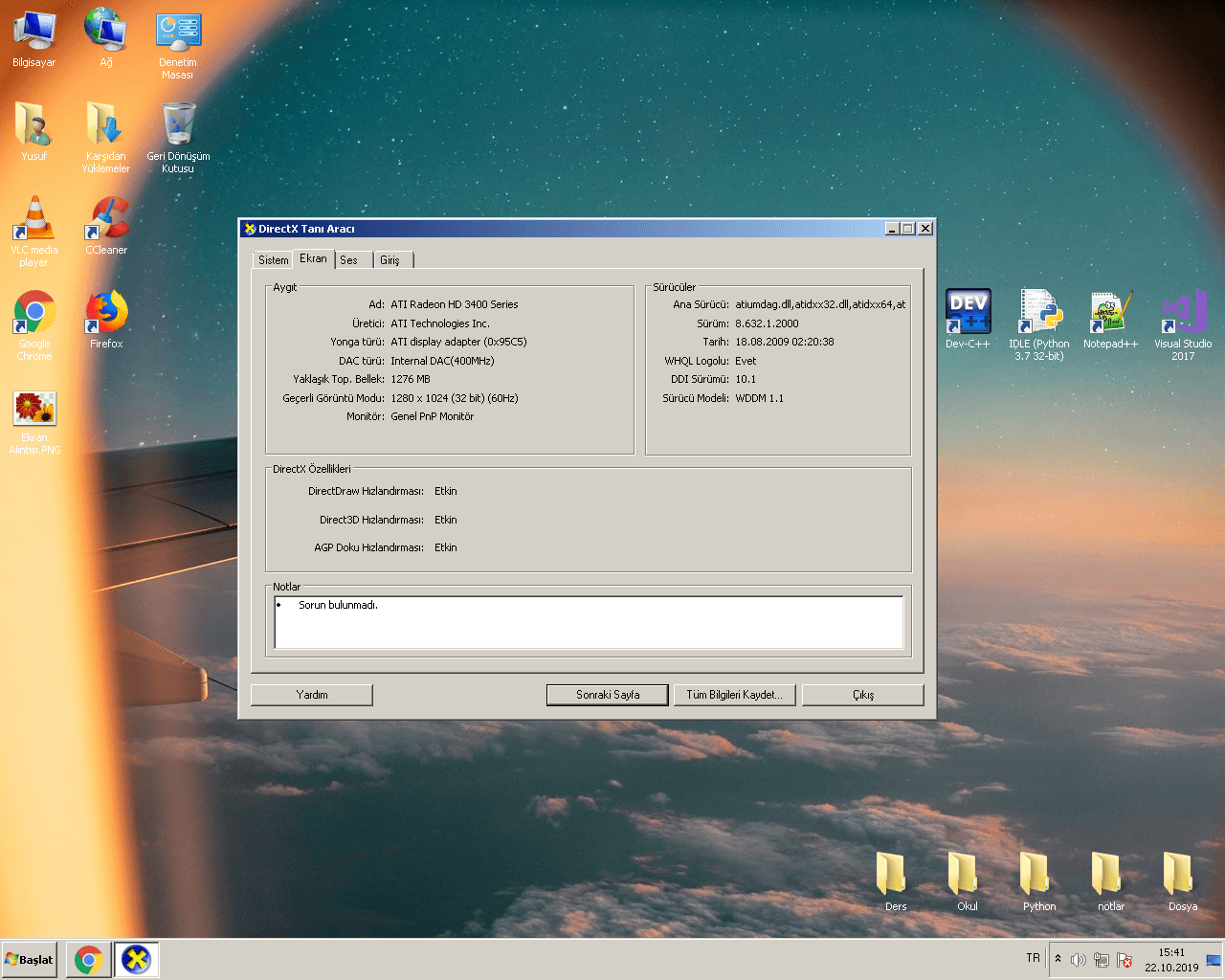The height and width of the screenshot is (980, 1225).
Task: Open the Başlat start menu
Action: pos(30,959)
